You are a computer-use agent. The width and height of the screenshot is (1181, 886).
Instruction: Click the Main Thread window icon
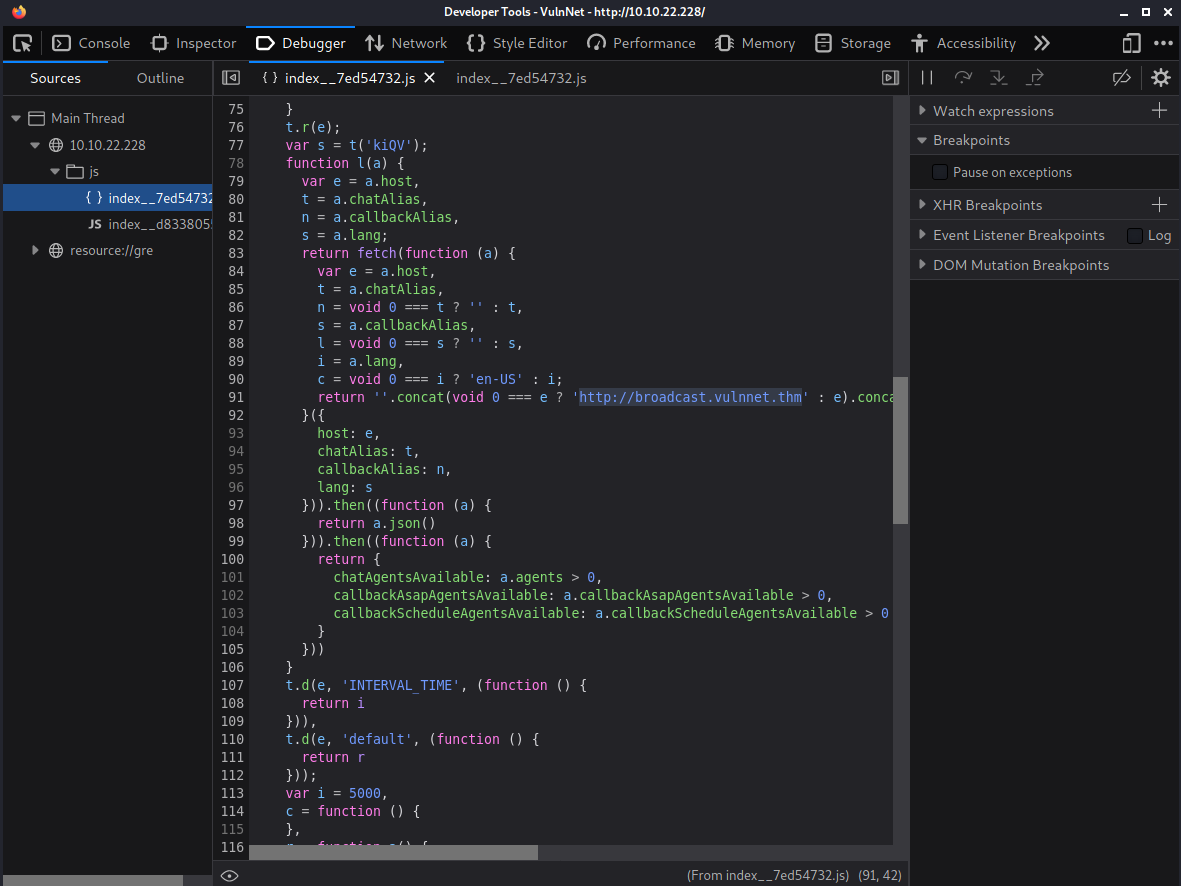coord(36,118)
